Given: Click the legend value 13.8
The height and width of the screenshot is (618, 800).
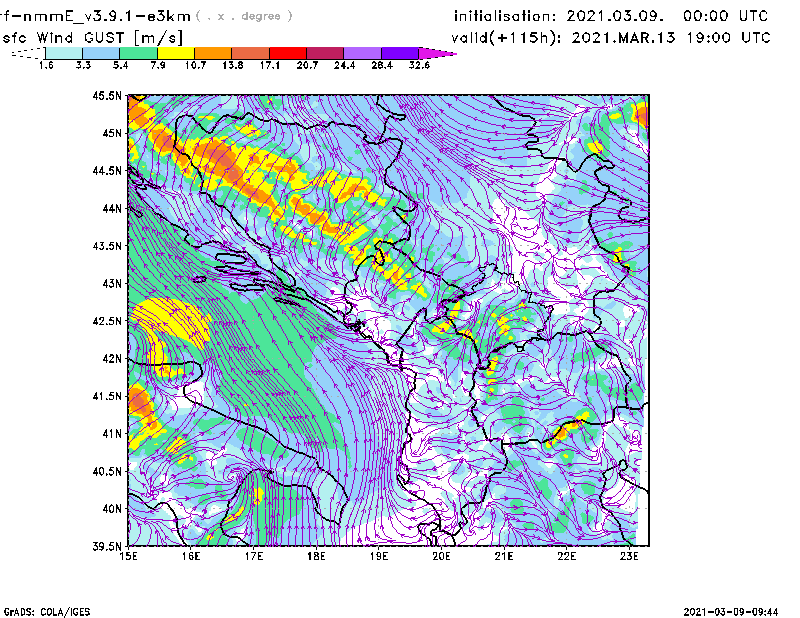Looking at the screenshot, I should point(233,65).
